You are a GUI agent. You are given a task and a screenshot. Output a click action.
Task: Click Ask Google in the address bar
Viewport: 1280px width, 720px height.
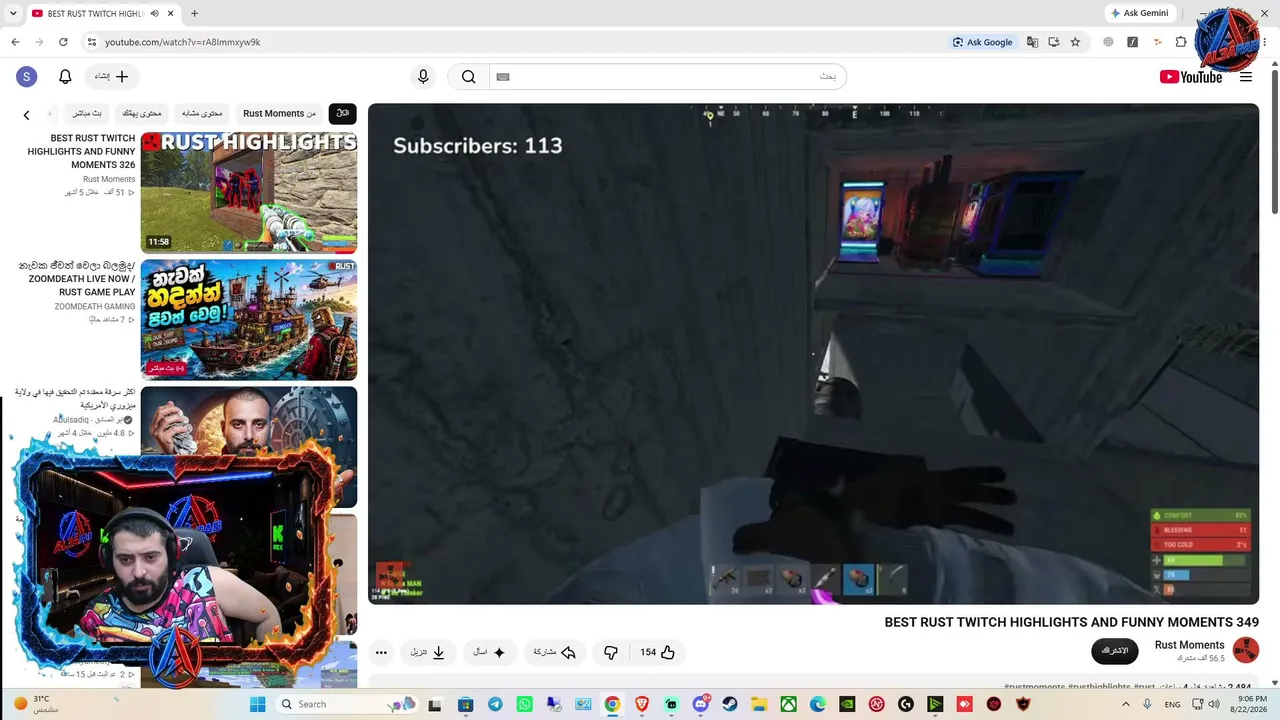click(982, 42)
